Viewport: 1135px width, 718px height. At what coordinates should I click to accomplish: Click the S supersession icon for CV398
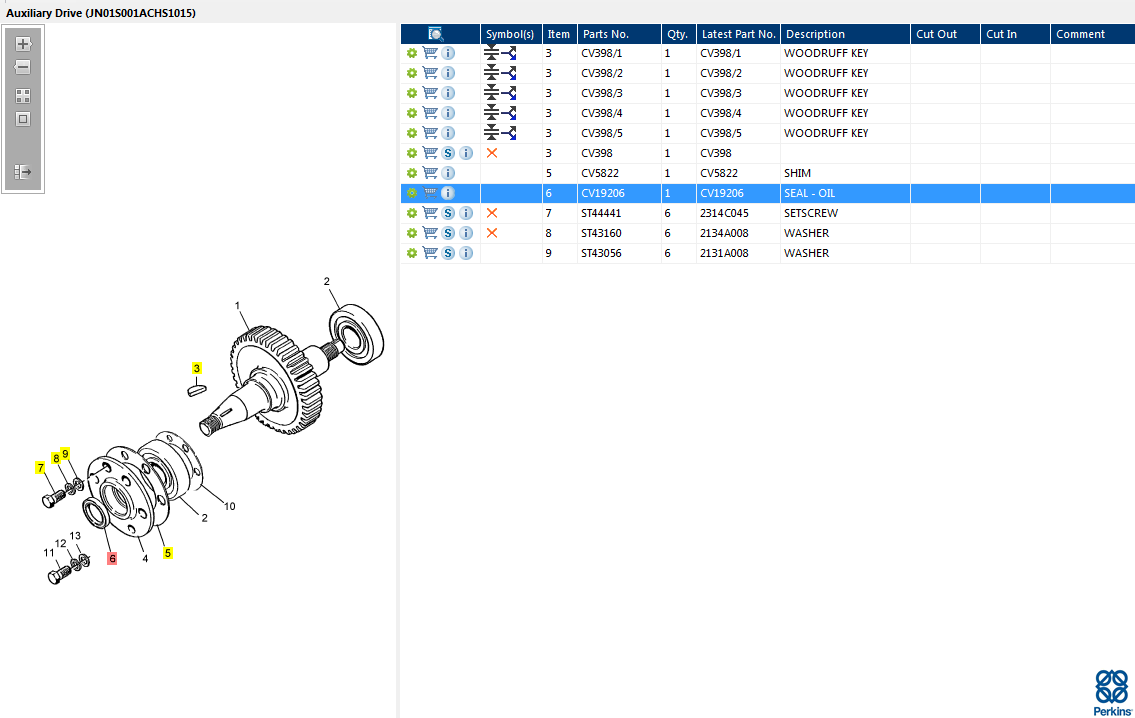tap(448, 153)
